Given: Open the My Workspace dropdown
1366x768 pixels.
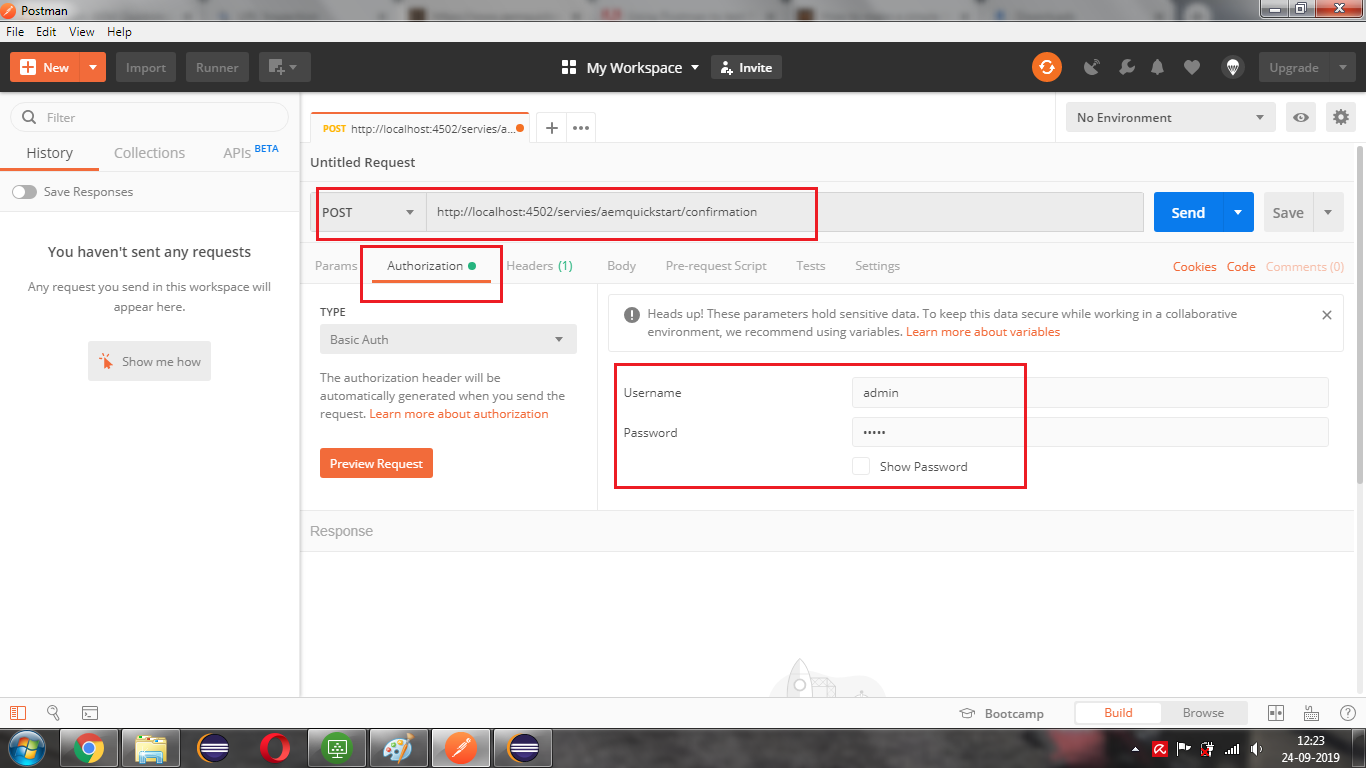Looking at the screenshot, I should [630, 67].
